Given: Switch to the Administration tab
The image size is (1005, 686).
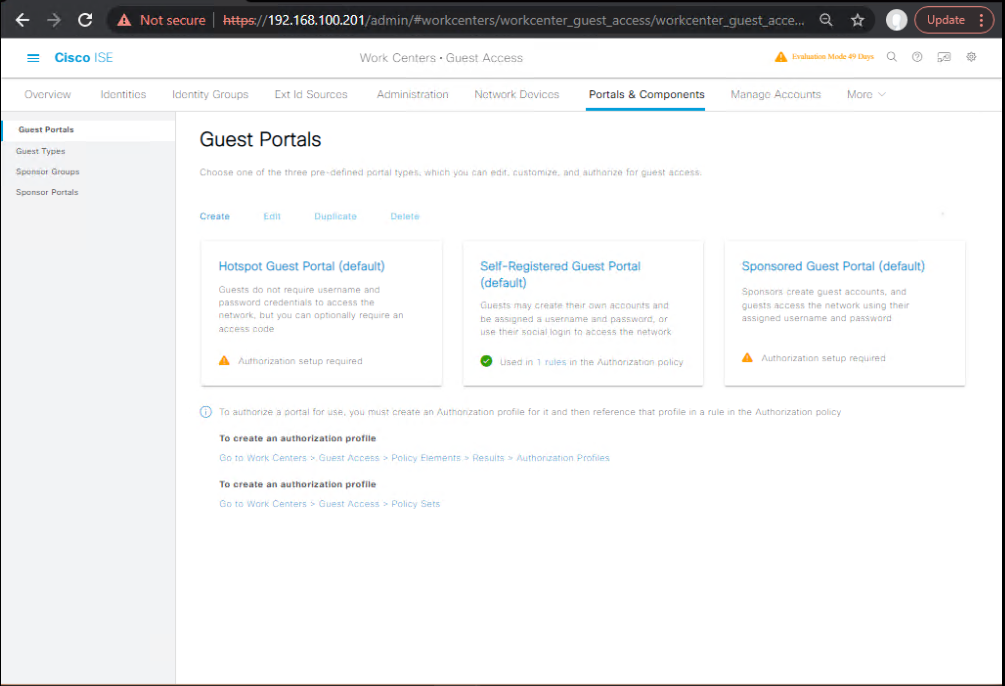Looking at the screenshot, I should (x=413, y=94).
